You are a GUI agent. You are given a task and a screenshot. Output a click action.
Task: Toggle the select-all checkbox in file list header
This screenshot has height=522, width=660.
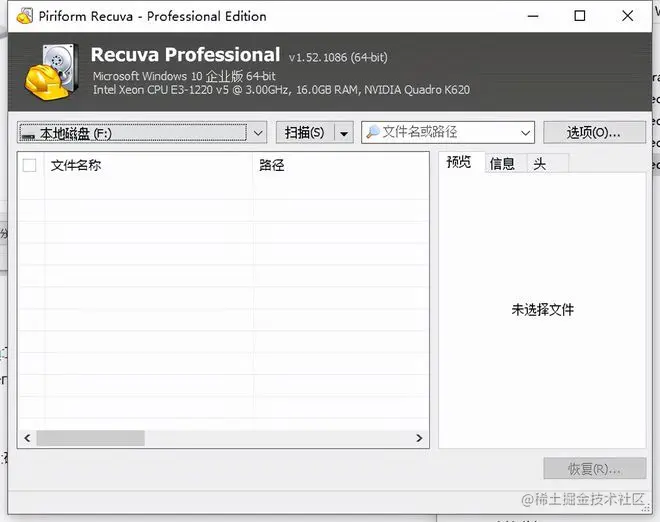pos(29,165)
